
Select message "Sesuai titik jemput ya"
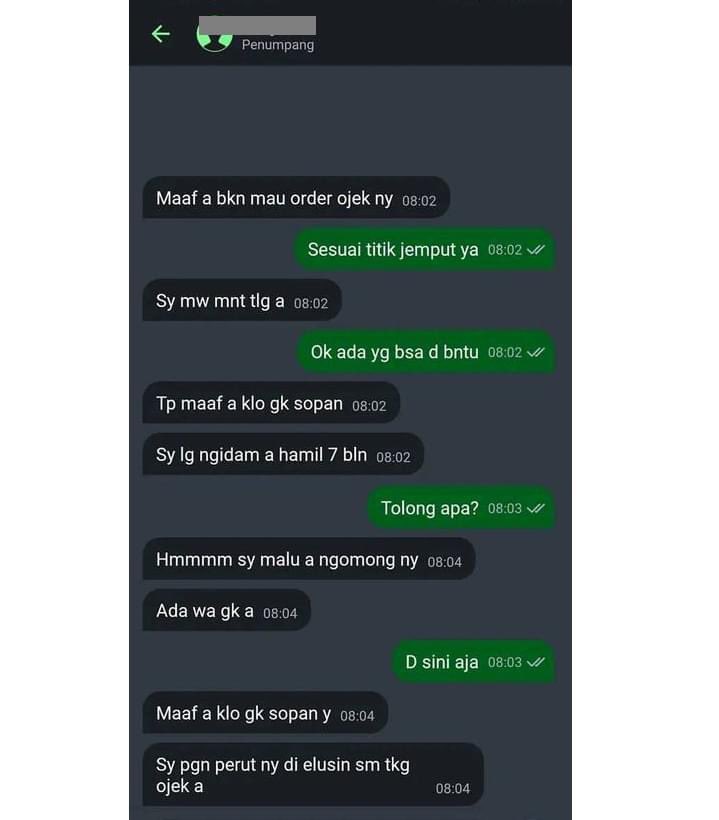coord(425,249)
